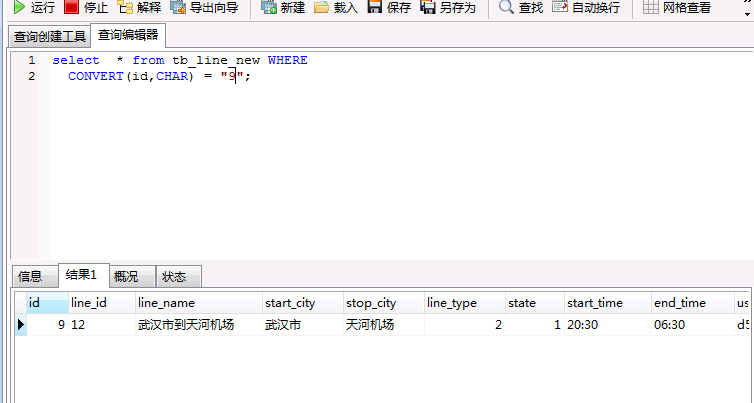
Task: Click the CONVERT keyword on line 2
Action: (96, 76)
